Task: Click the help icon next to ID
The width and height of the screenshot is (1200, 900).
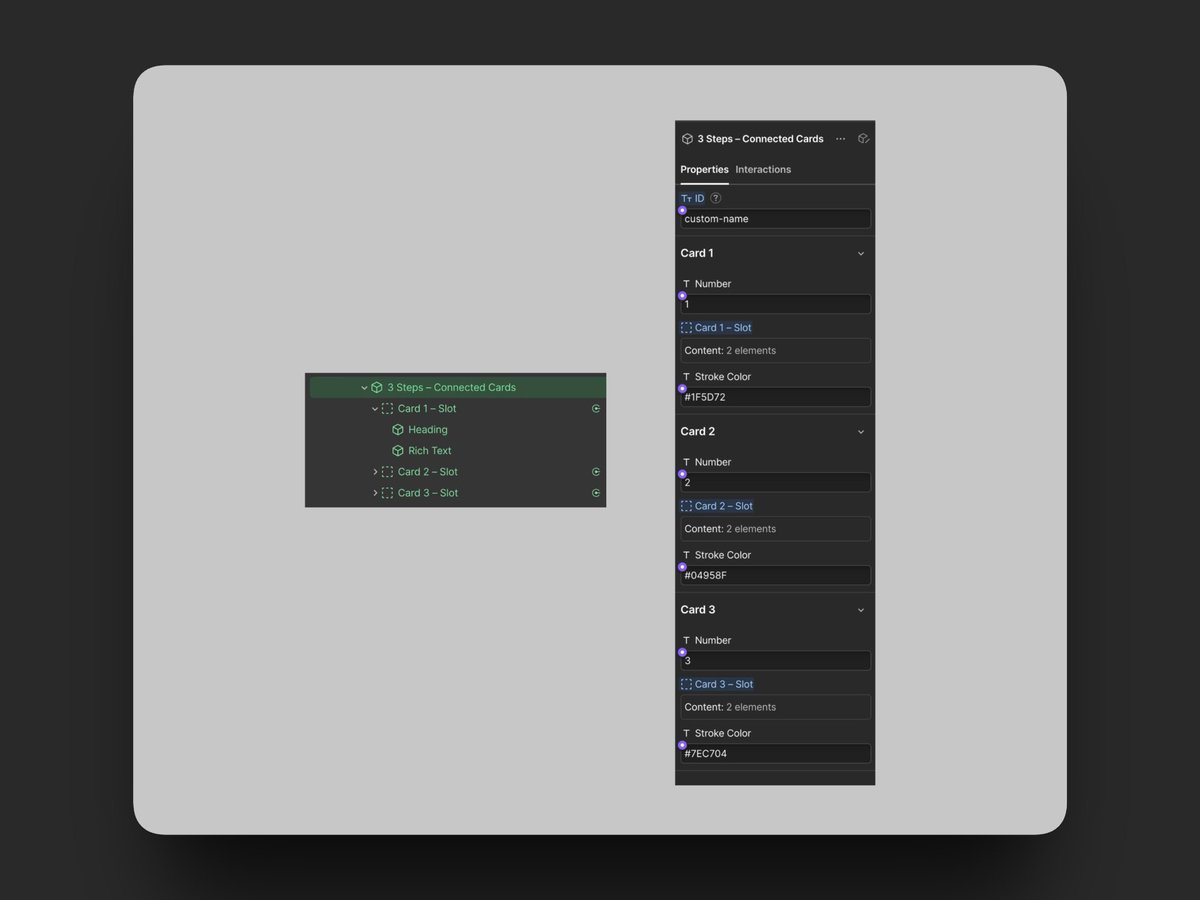Action: 716,198
